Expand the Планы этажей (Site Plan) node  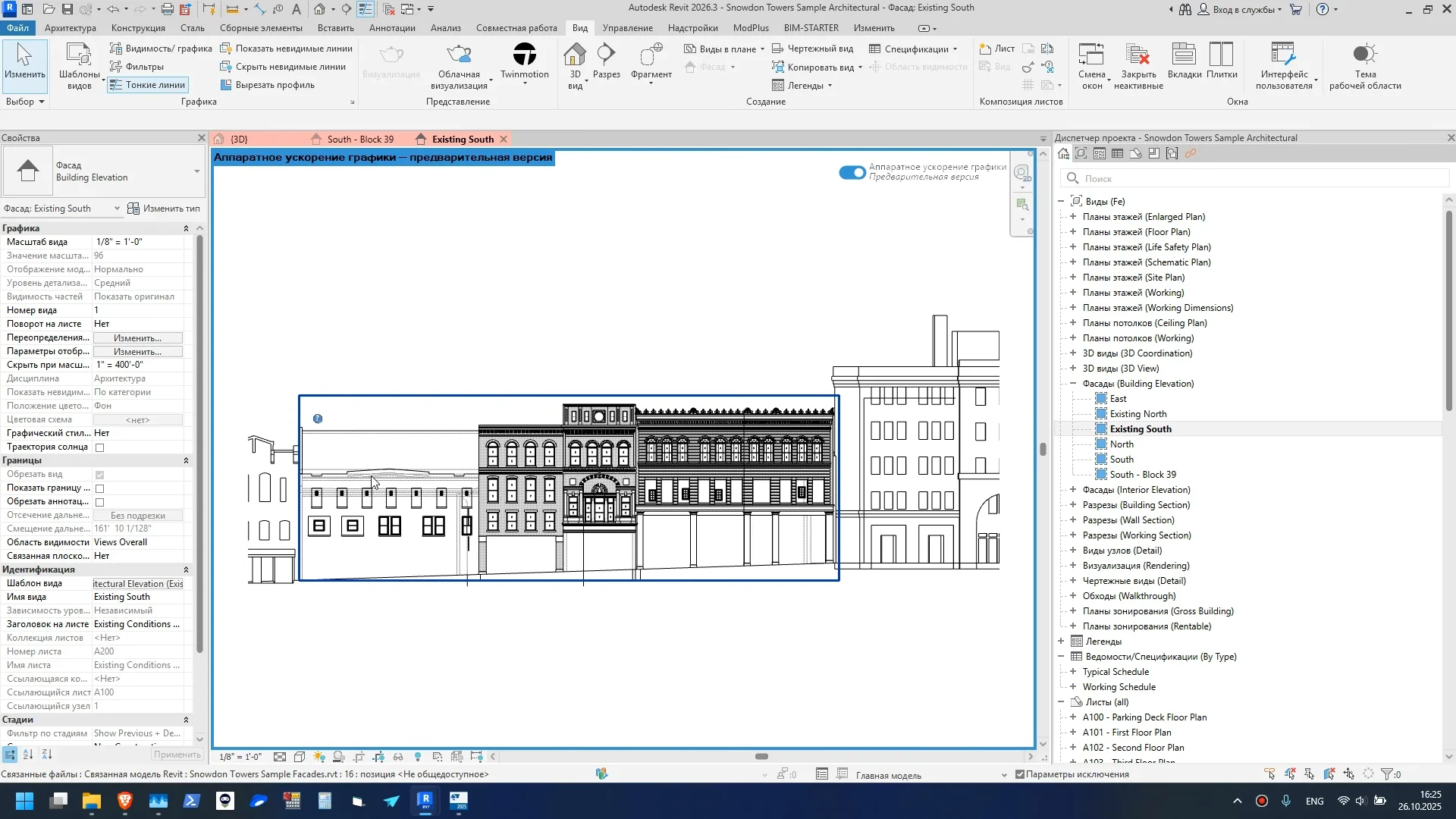point(1073,278)
